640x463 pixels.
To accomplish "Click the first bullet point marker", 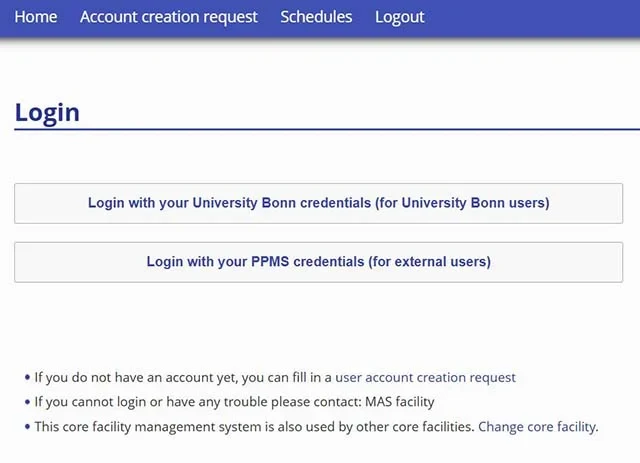I will click(x=27, y=378).
